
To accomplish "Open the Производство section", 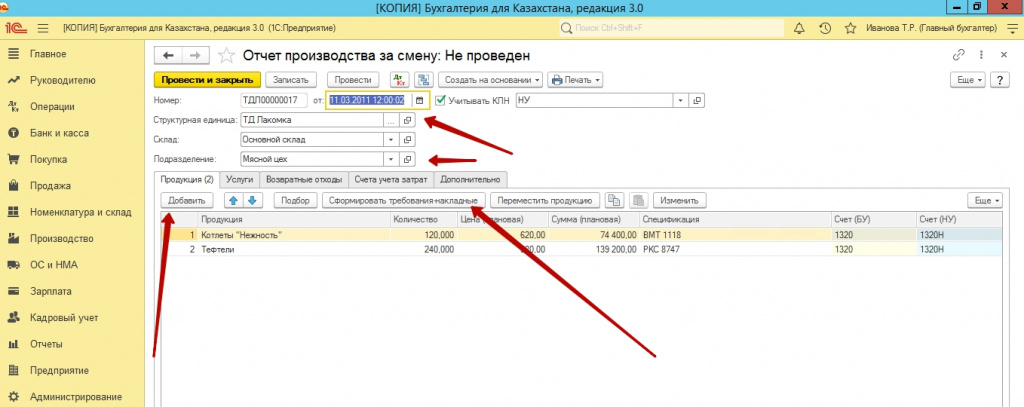I will (61, 238).
